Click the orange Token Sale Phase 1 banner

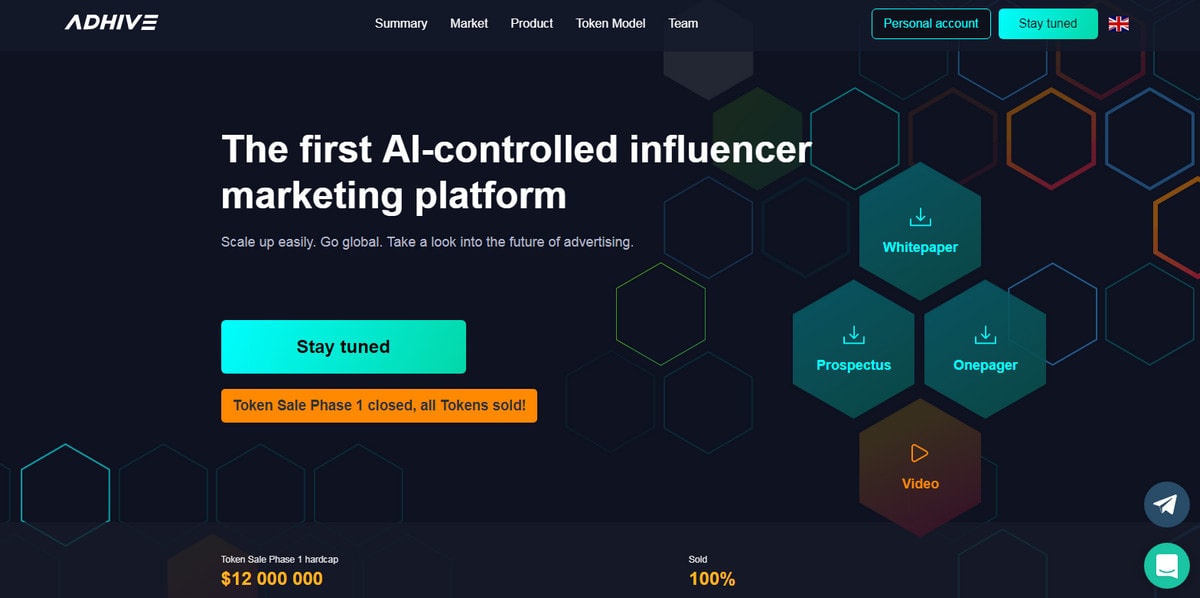coord(379,406)
